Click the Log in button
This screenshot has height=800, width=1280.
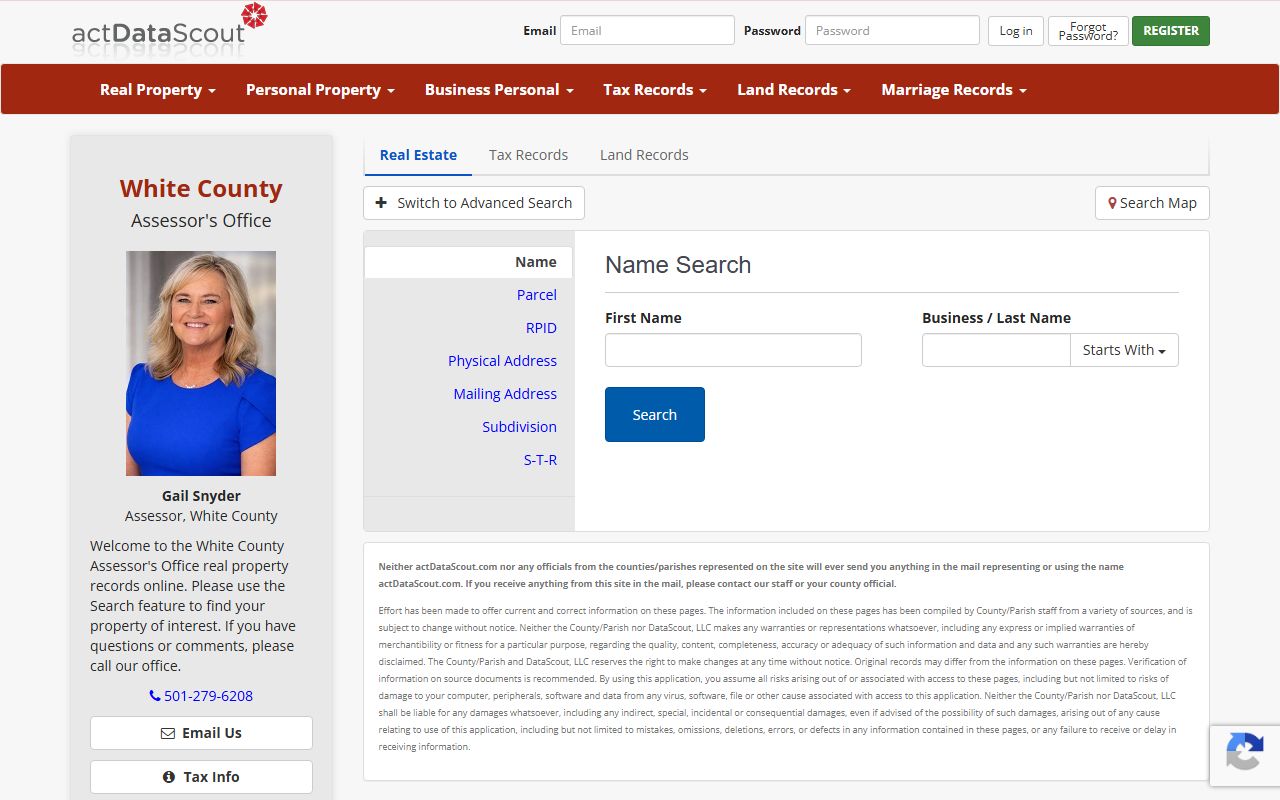(x=1016, y=31)
